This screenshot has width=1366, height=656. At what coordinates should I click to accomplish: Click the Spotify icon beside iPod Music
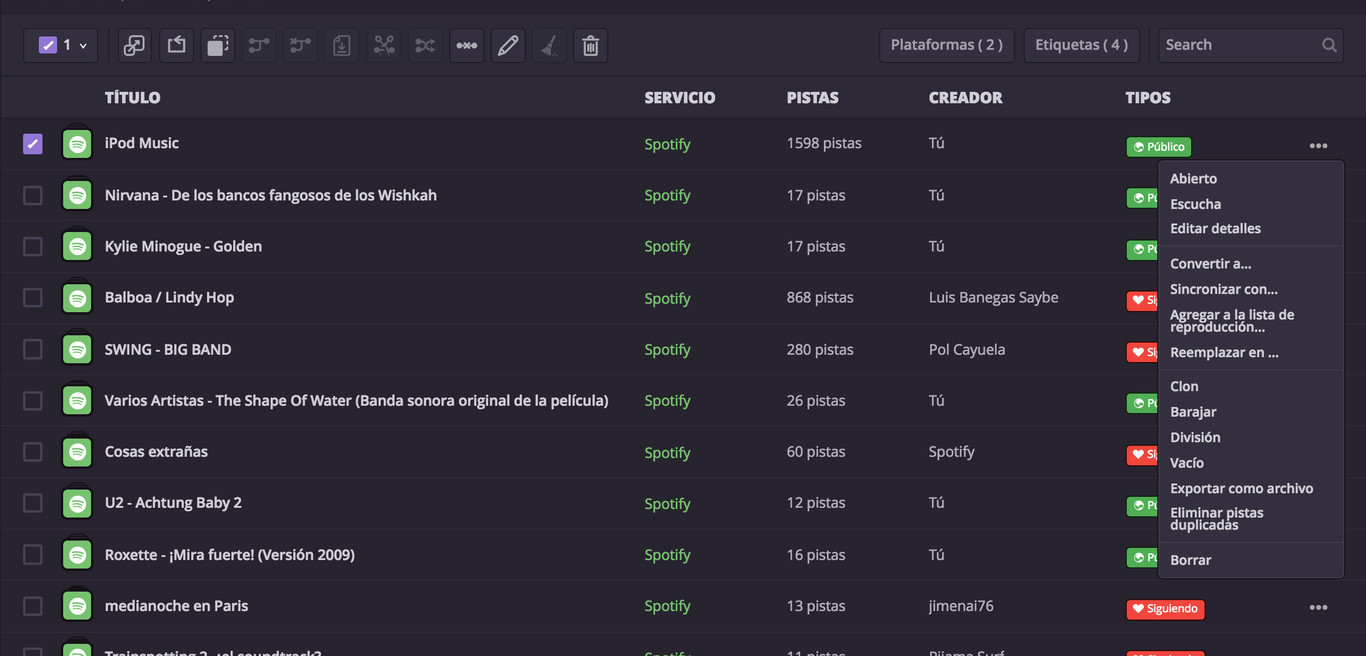point(77,143)
